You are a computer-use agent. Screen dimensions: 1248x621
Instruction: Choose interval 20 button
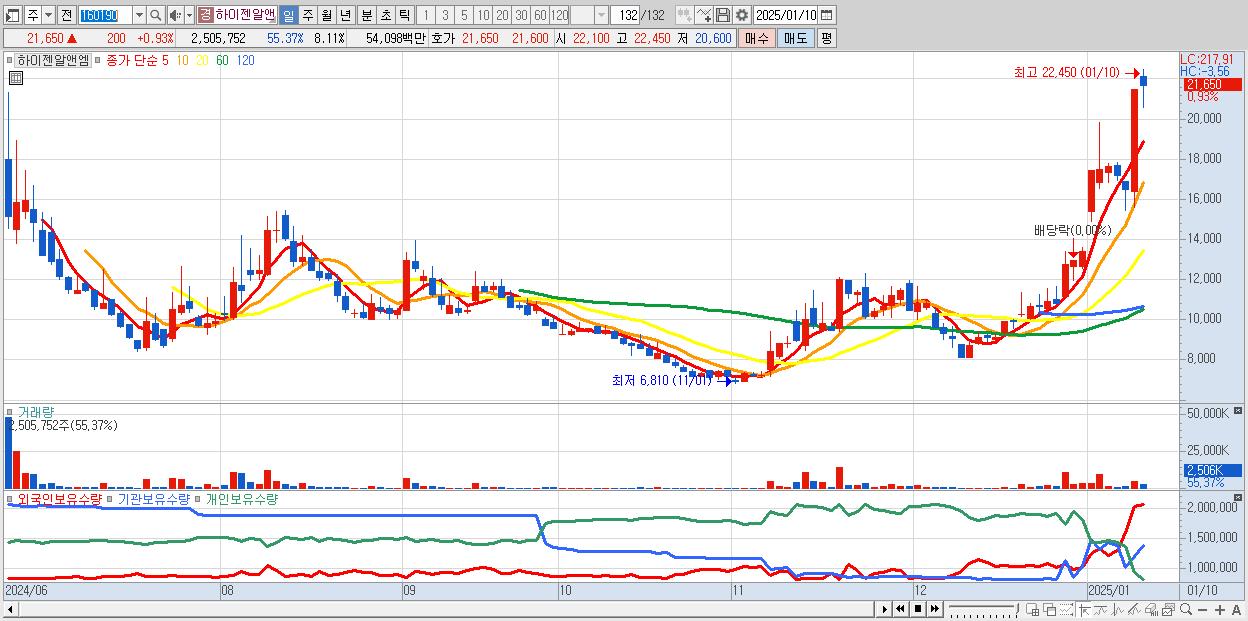[502, 15]
